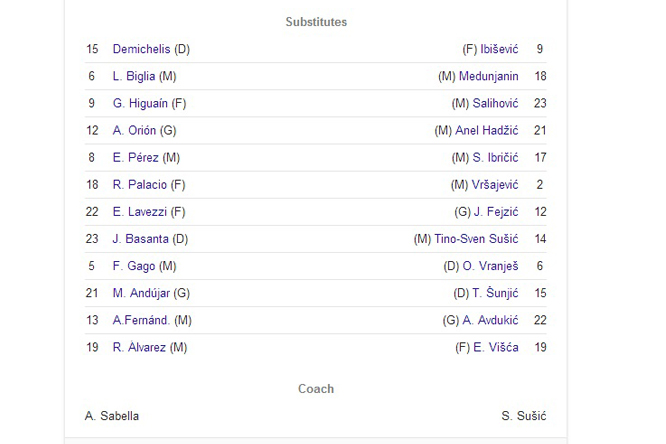
Task: Select G. Higuaín in substitutes list
Action: [140, 104]
